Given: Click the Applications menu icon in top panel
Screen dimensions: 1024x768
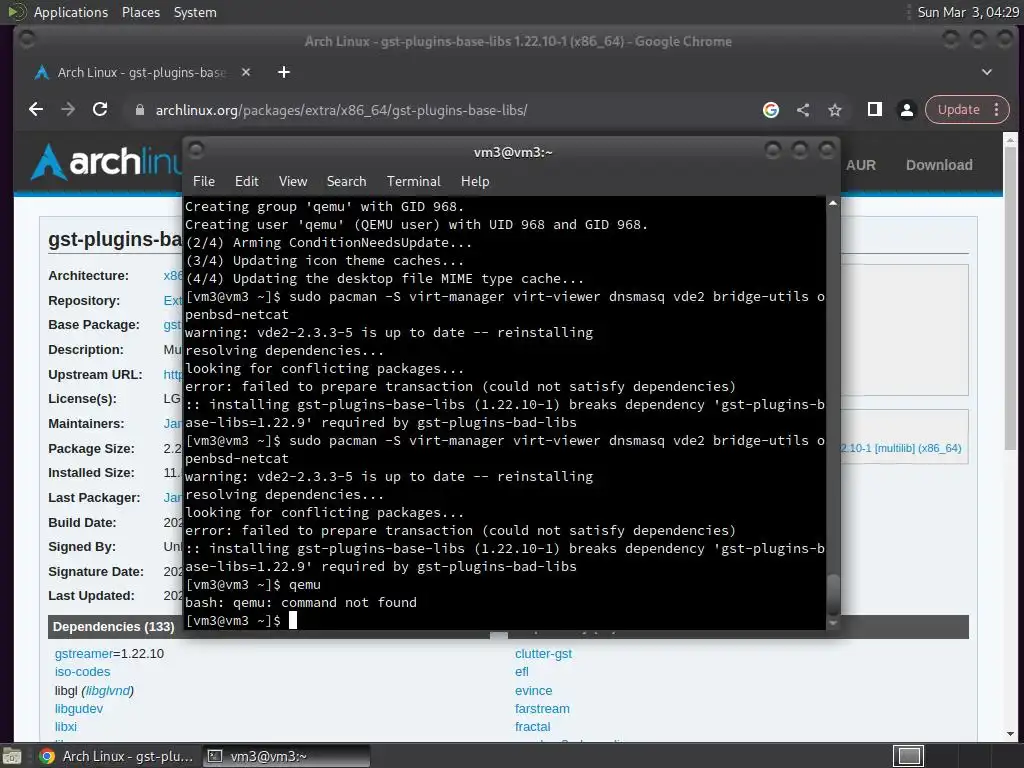Looking at the screenshot, I should pyautogui.click(x=16, y=12).
